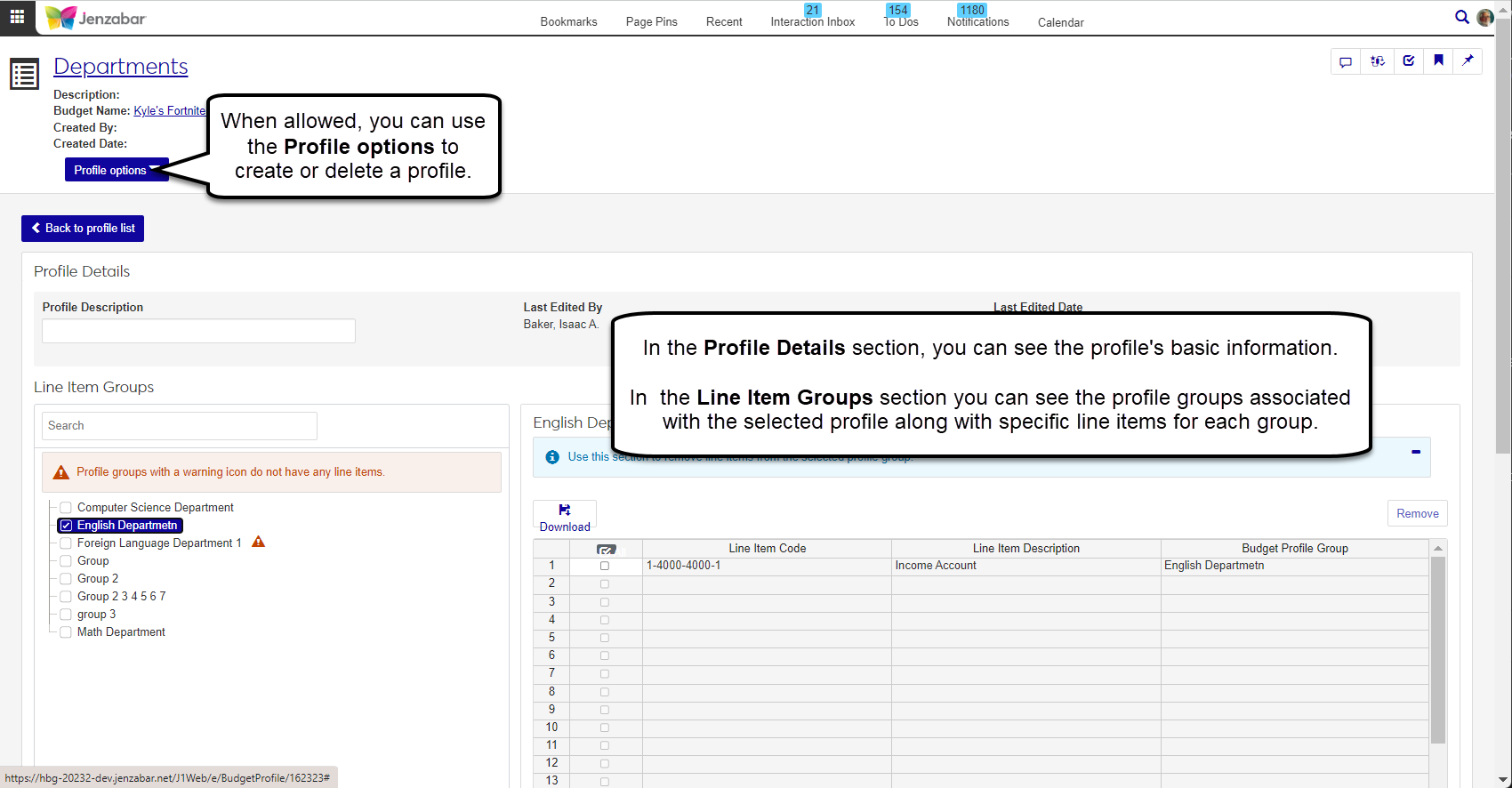Open the app launcher grid menu
The height and width of the screenshot is (788, 1512).
click(x=17, y=17)
